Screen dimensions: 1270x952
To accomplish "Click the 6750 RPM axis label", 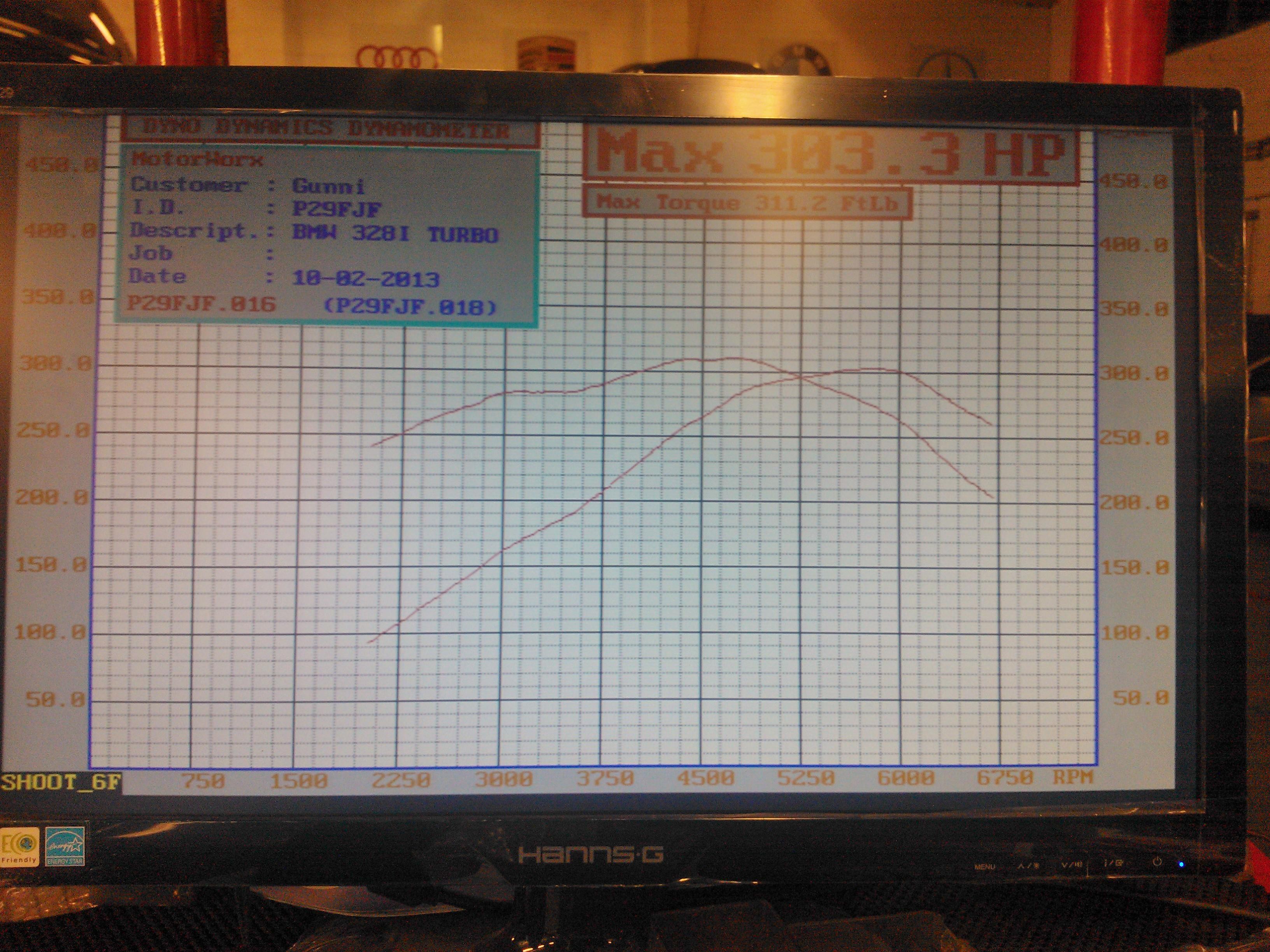I will [1005, 777].
